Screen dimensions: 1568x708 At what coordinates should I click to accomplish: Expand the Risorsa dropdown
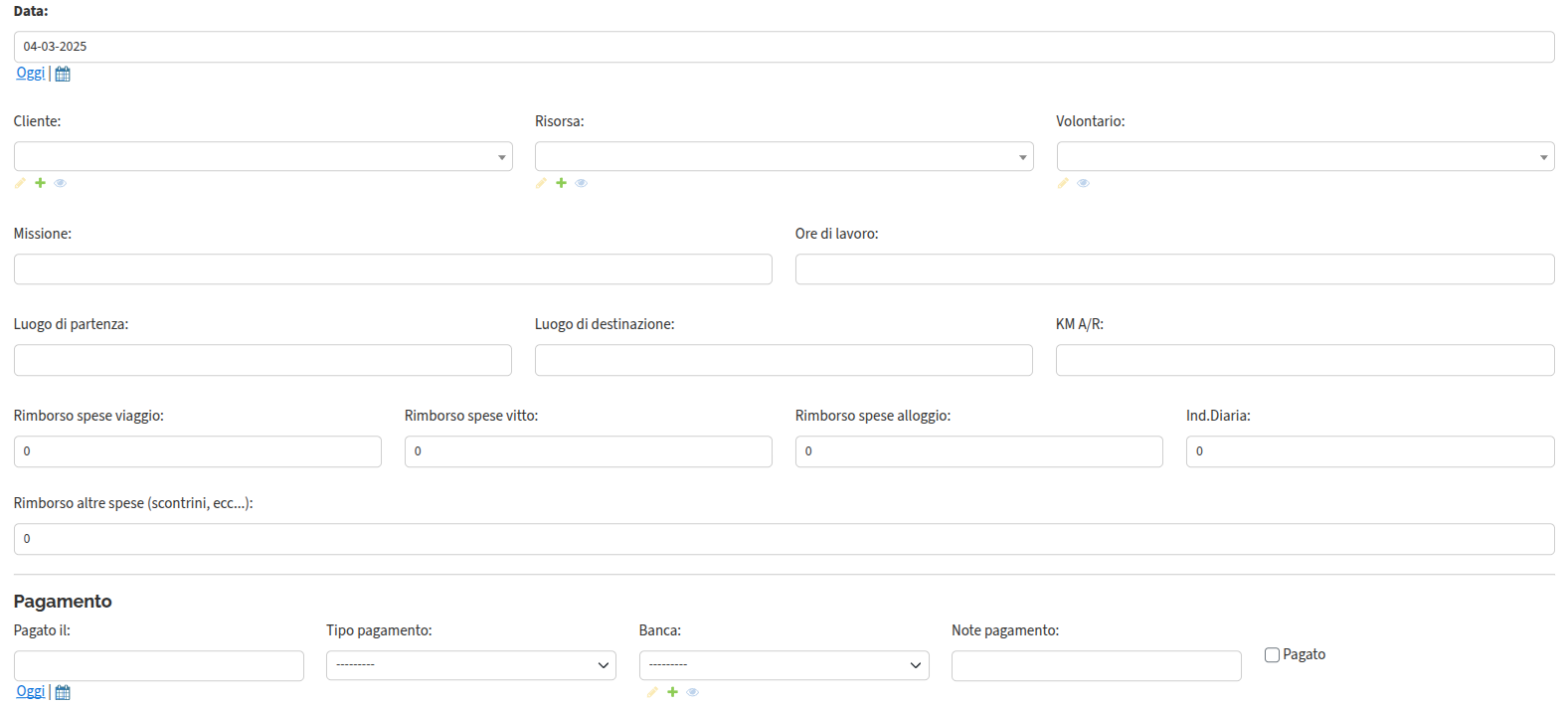tap(784, 156)
